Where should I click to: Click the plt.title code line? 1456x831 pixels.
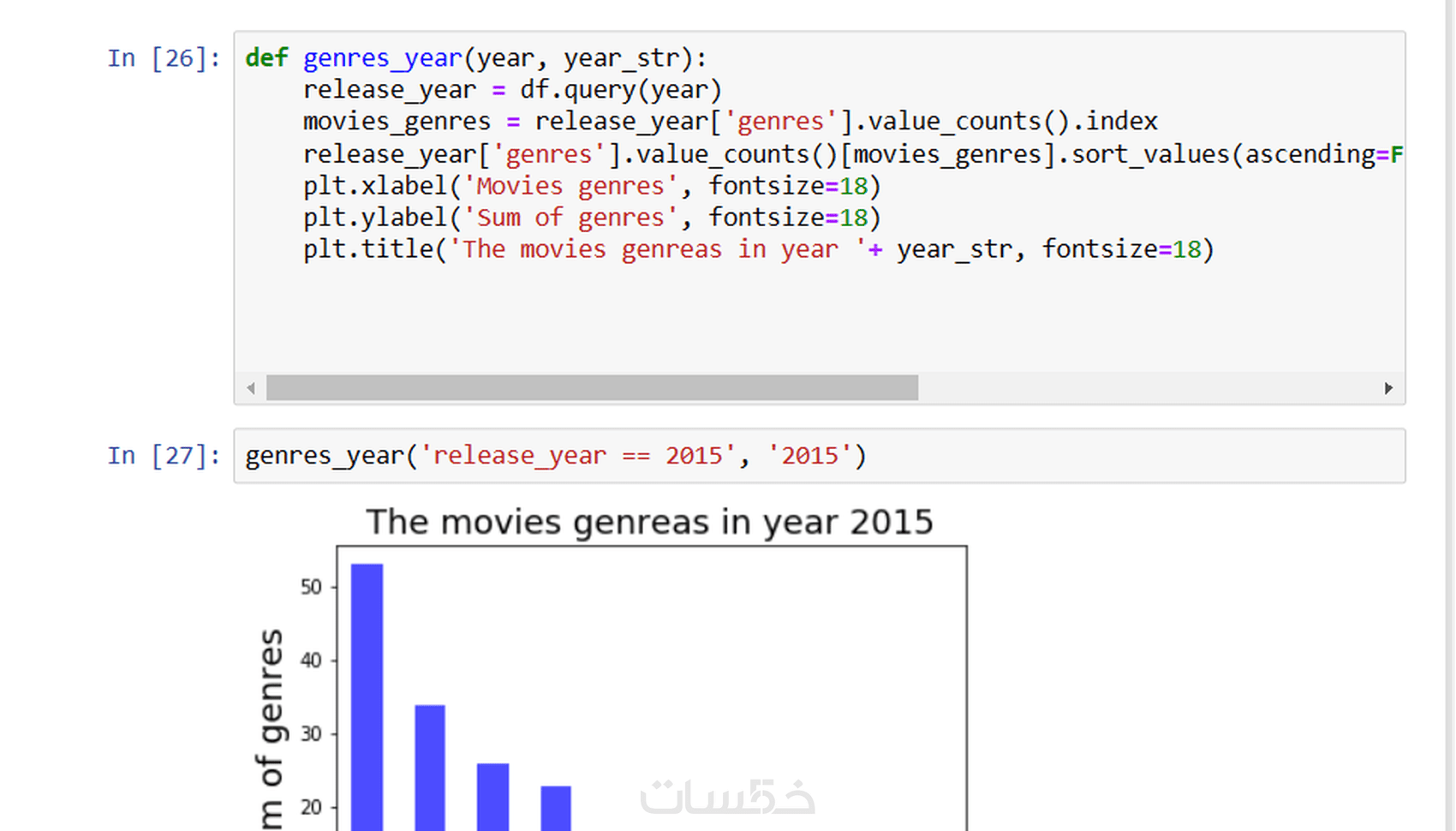[x=759, y=249]
